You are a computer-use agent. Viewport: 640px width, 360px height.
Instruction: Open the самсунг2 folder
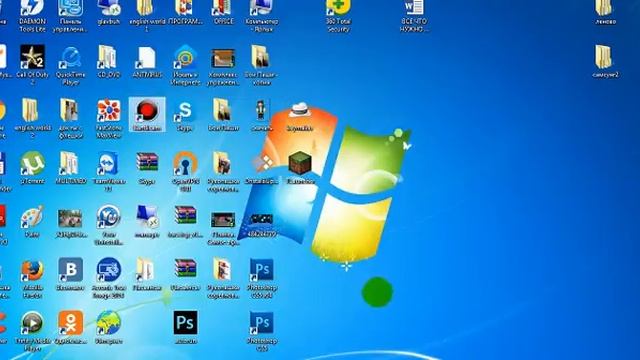coord(605,61)
